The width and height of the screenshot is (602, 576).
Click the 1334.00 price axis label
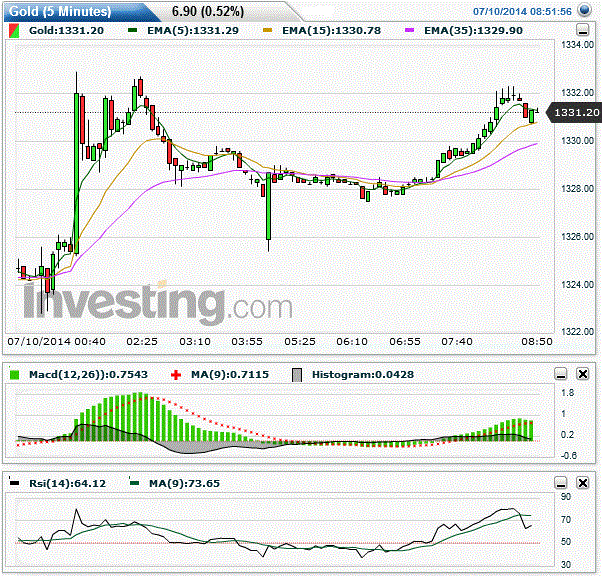(x=577, y=45)
